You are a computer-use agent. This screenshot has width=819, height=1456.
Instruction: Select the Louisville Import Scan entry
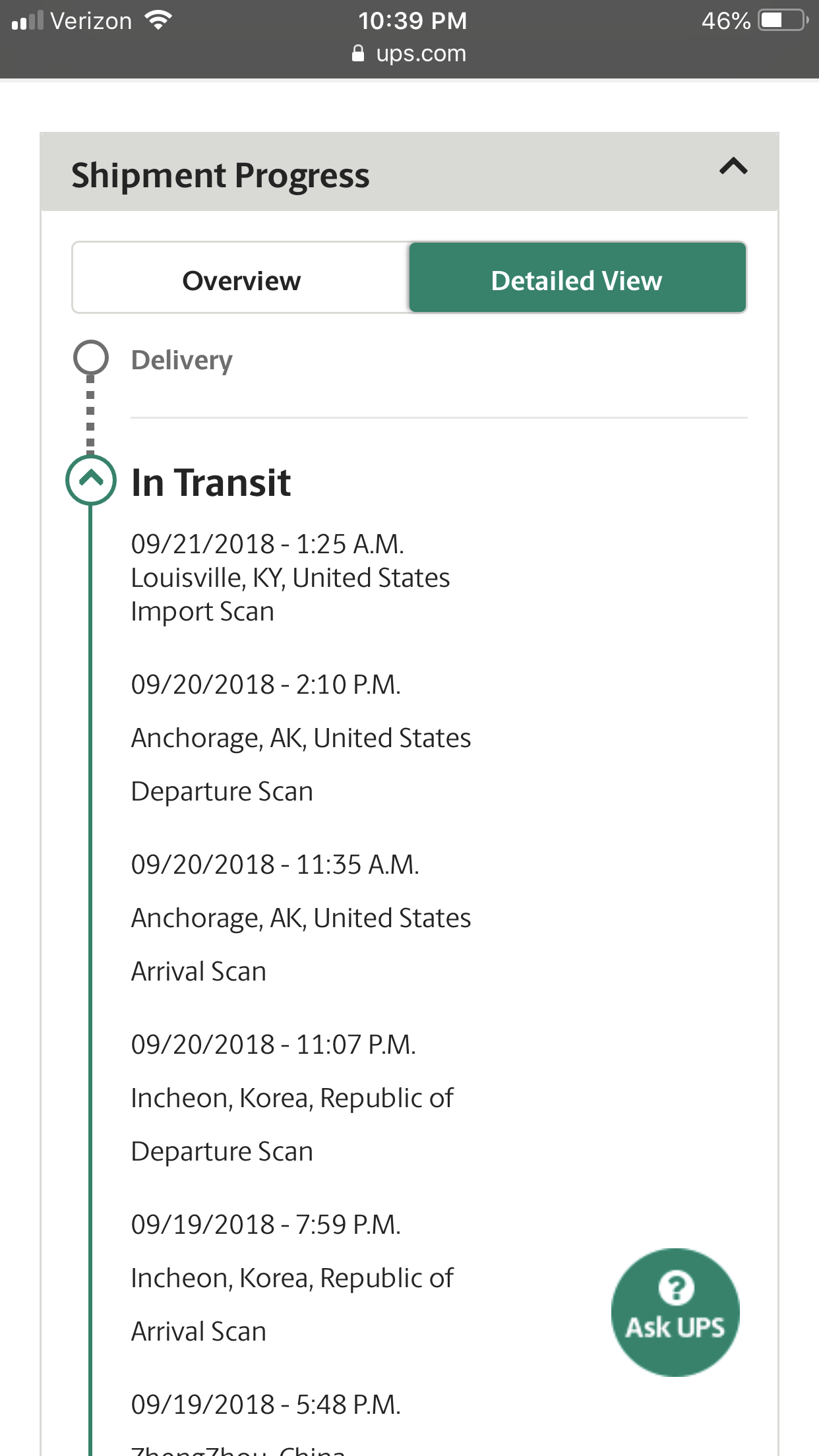click(290, 578)
